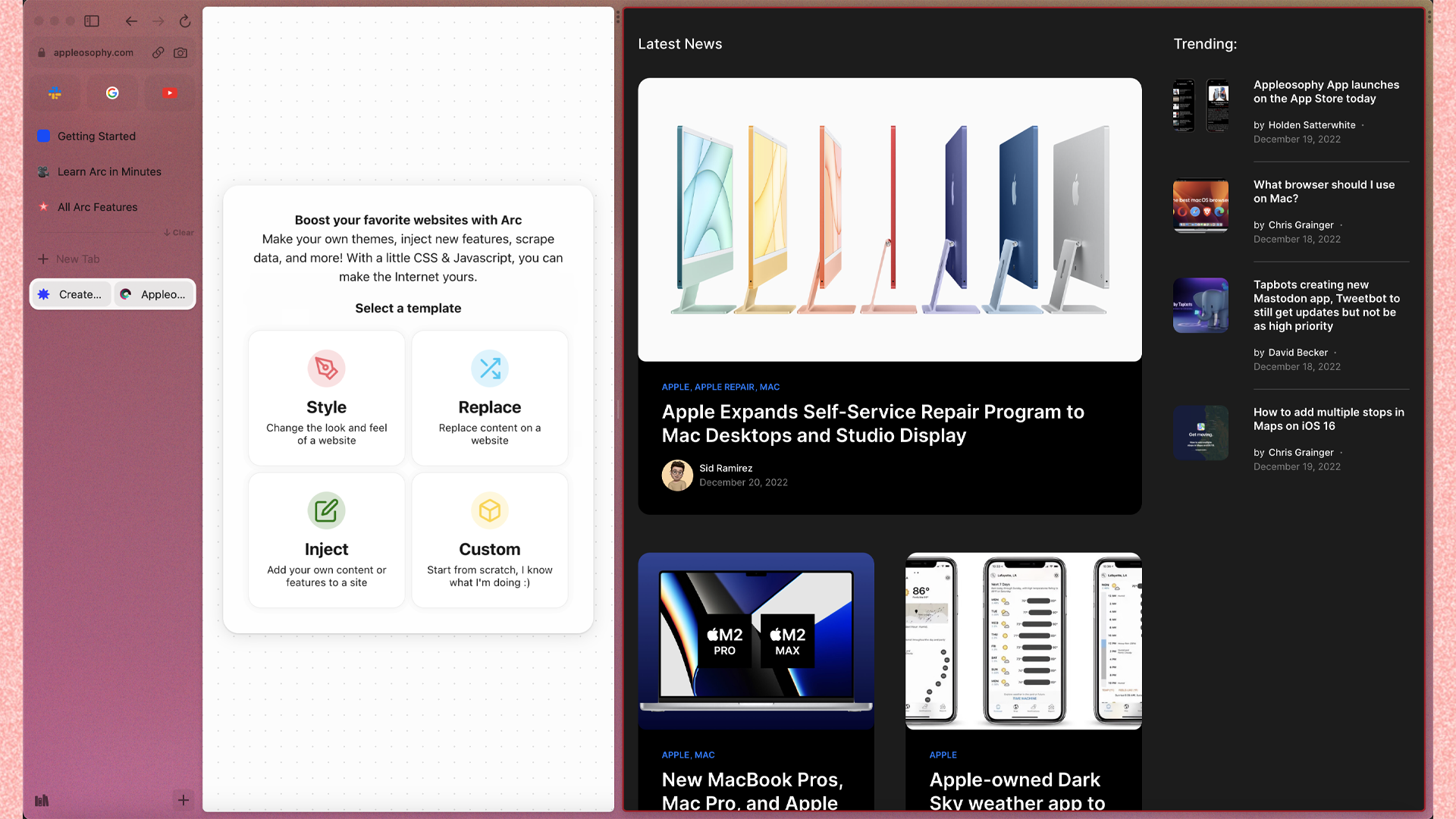Reload the page with refresh icon
1456x819 pixels.
185,21
